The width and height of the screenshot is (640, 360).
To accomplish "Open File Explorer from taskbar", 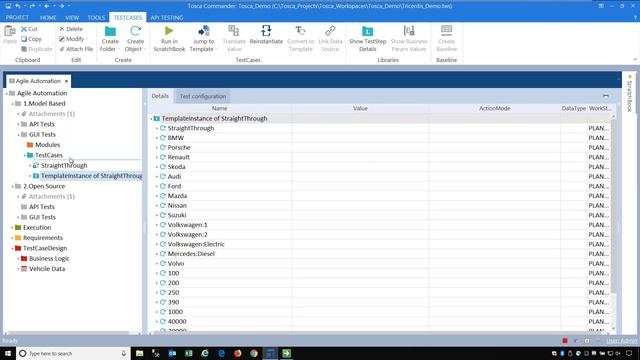I will coord(140,353).
